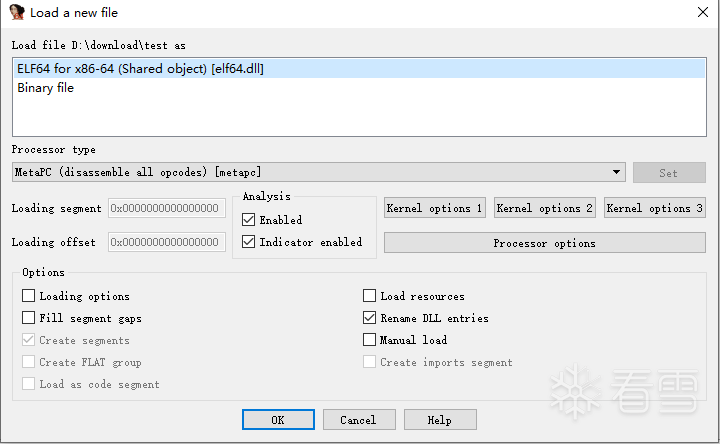
Task: Open Help for the load dialog
Action: coord(439,420)
